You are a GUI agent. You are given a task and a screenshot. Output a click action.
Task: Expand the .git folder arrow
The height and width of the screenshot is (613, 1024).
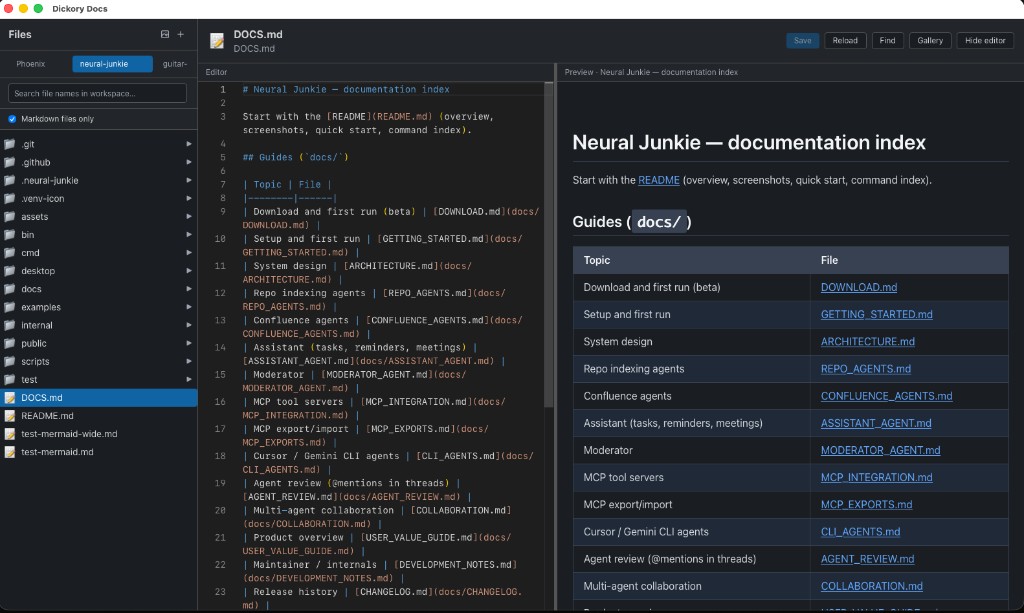pos(189,144)
